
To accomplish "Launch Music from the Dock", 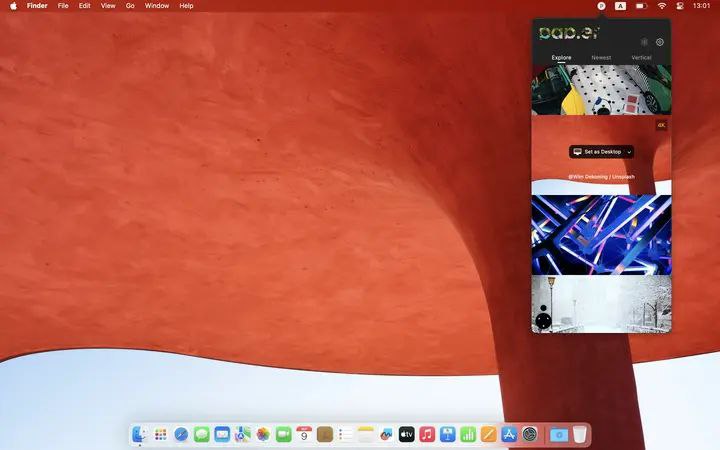I will click(x=427, y=434).
